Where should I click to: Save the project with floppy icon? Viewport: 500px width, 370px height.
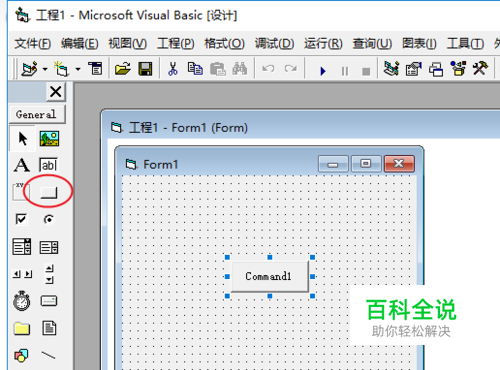[x=145, y=69]
